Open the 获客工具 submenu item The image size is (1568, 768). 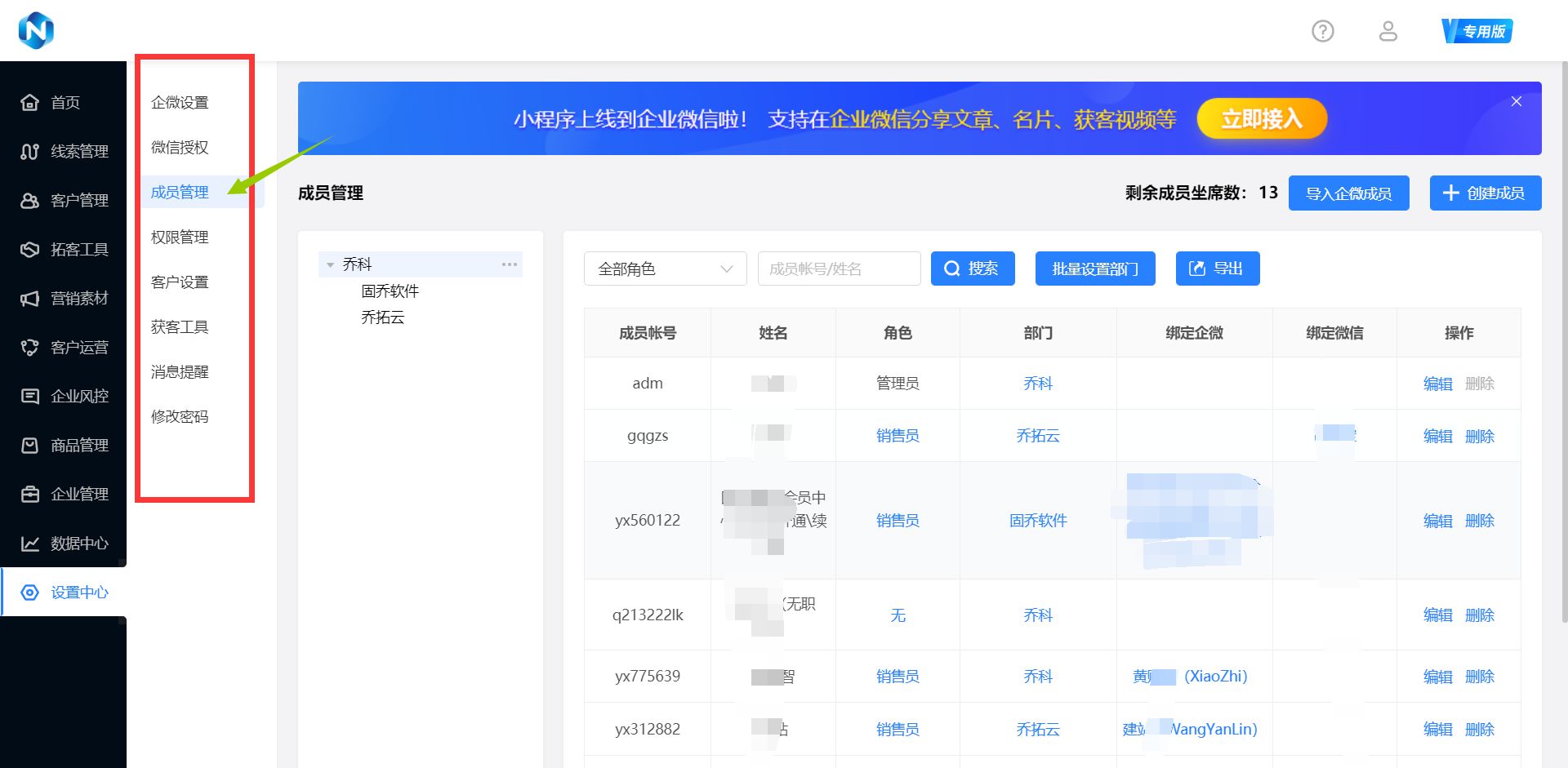(x=180, y=327)
